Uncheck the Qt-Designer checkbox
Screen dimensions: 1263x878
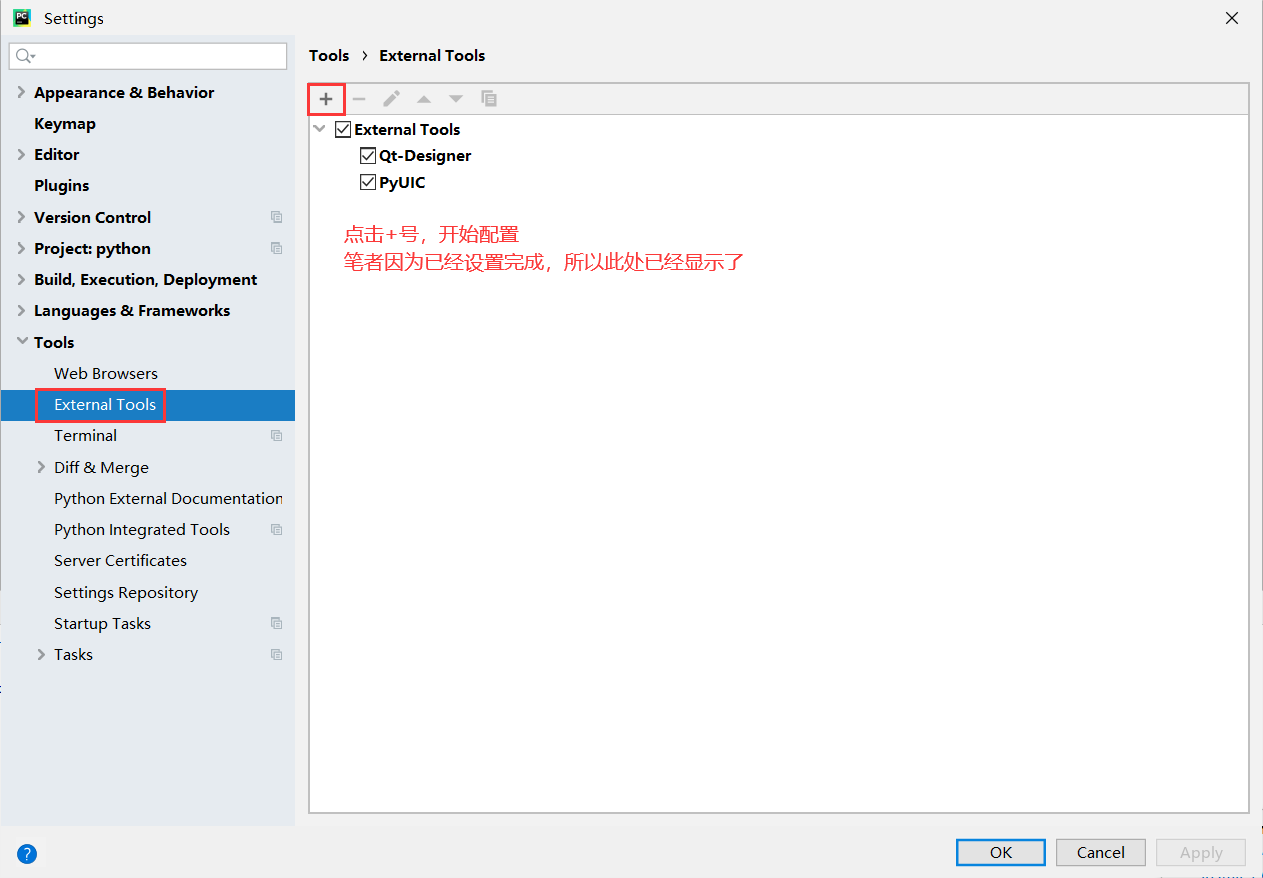(x=368, y=156)
